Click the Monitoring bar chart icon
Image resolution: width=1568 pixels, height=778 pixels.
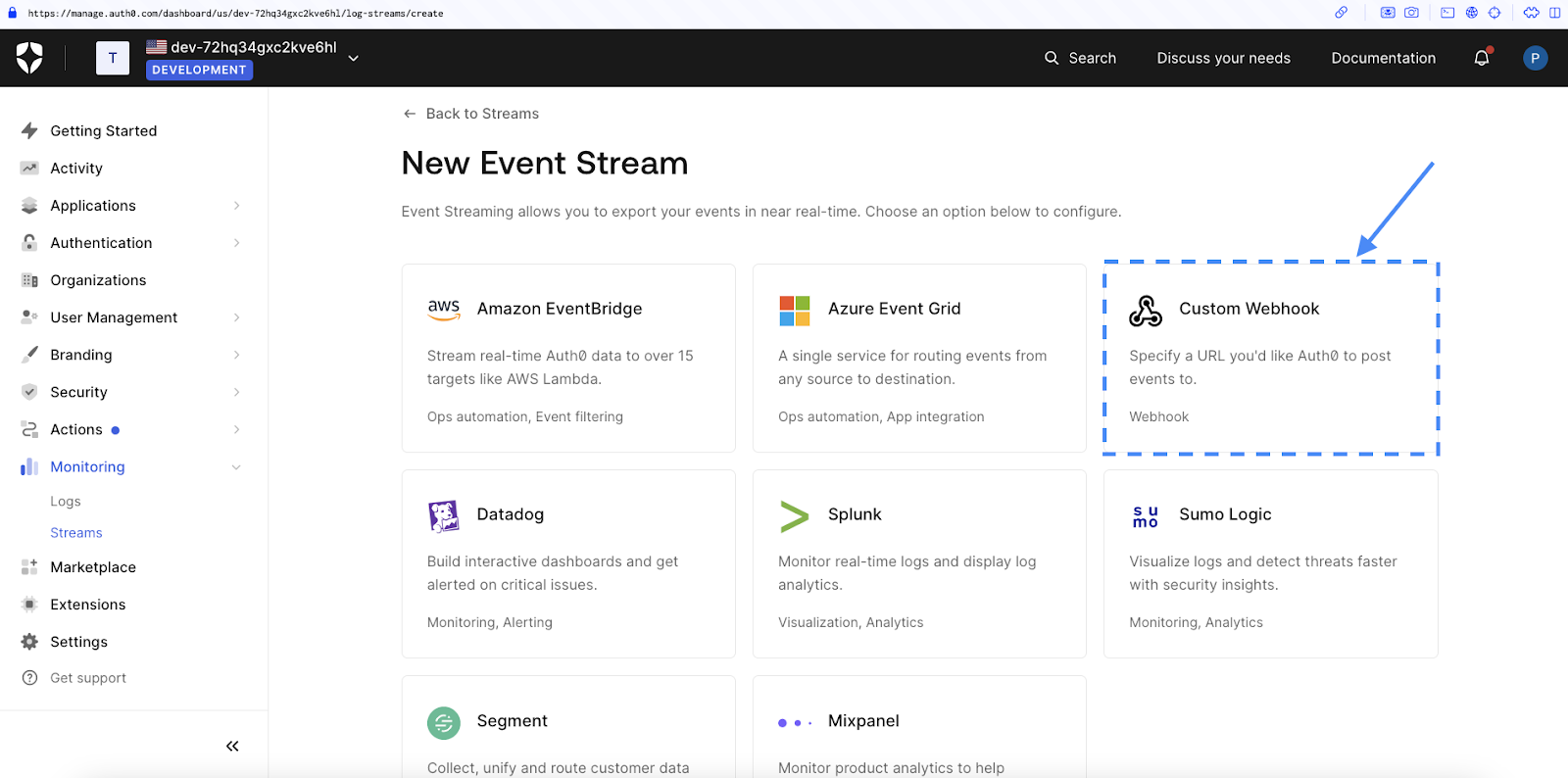pos(29,467)
